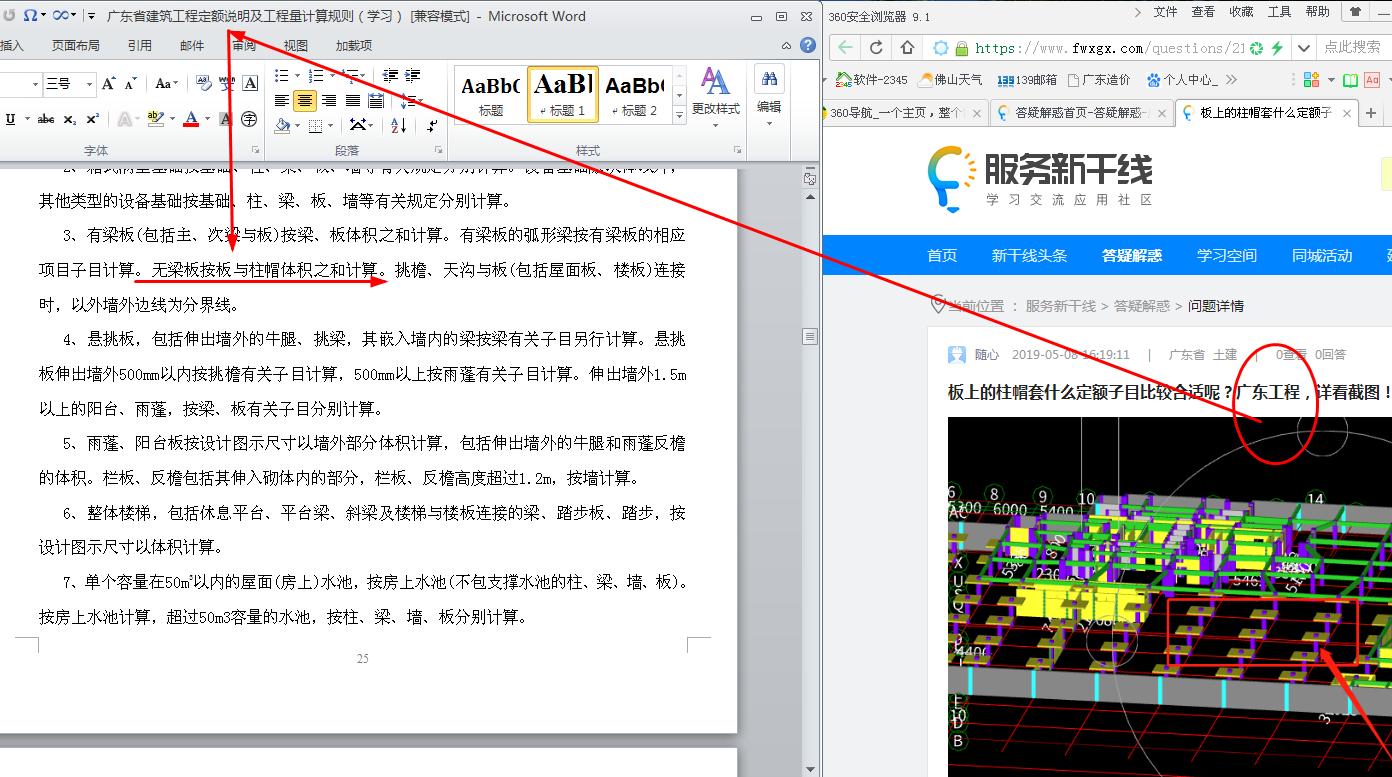
Task: Click the Clear Formatting eraser icon
Action: point(204,83)
